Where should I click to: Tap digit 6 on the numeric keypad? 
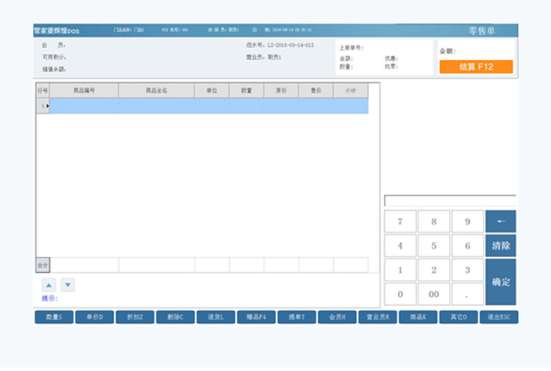click(468, 246)
